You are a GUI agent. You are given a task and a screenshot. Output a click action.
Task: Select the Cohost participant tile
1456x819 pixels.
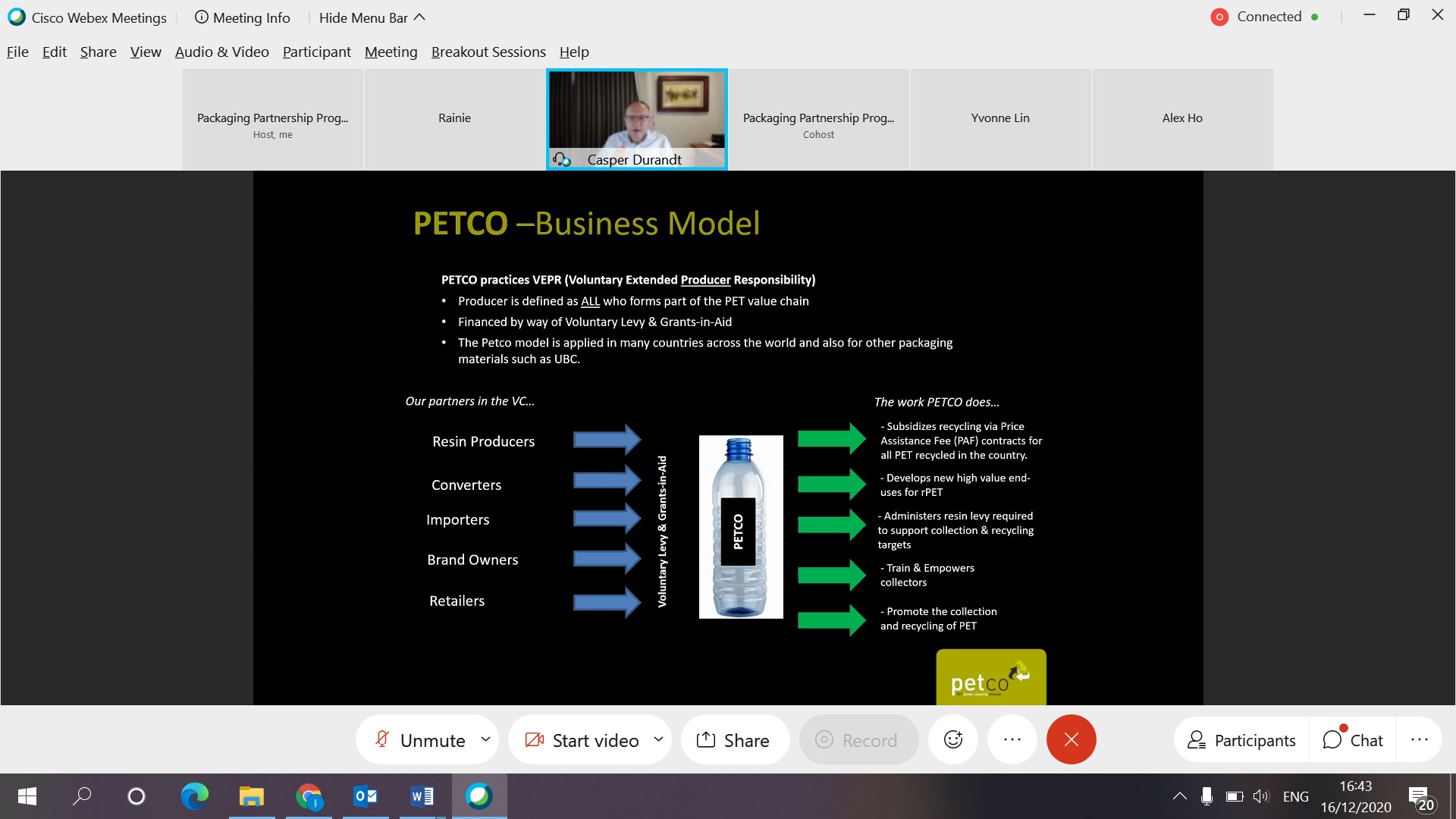pyautogui.click(x=819, y=119)
